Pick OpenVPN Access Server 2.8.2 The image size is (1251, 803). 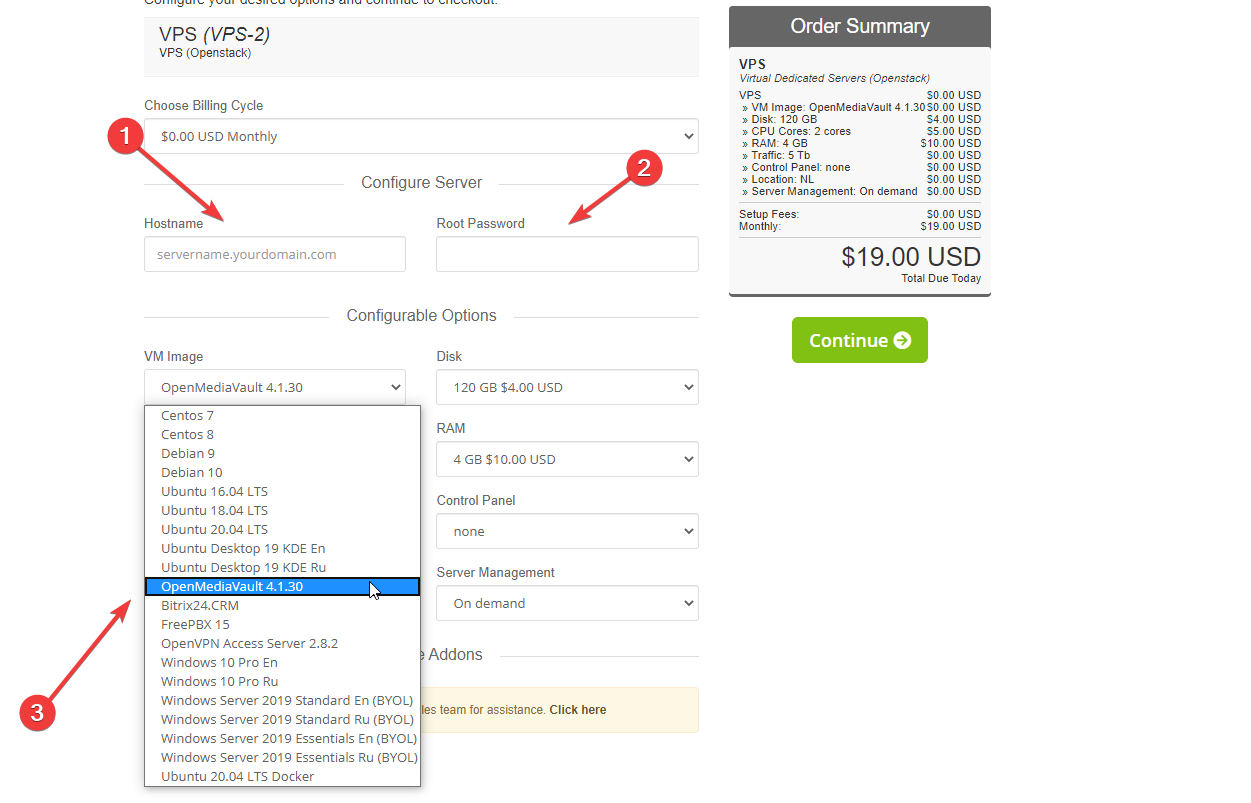[249, 644]
